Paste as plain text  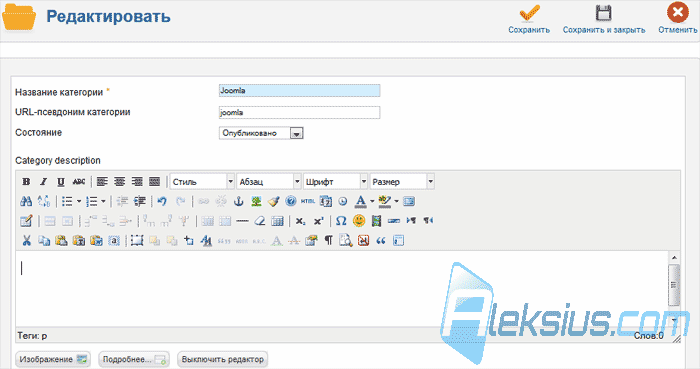pos(79,241)
